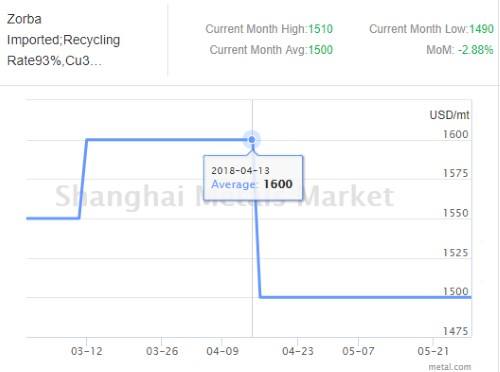Viewport: 500px width, 372px height.
Task: Click the 1500 price axis label
Action: click(455, 291)
